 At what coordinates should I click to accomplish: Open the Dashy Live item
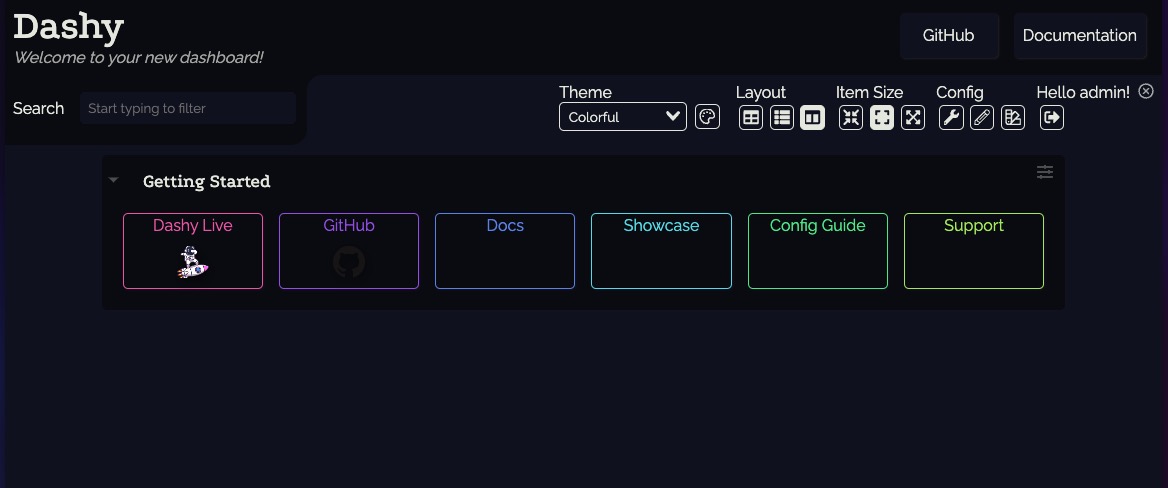coord(193,251)
